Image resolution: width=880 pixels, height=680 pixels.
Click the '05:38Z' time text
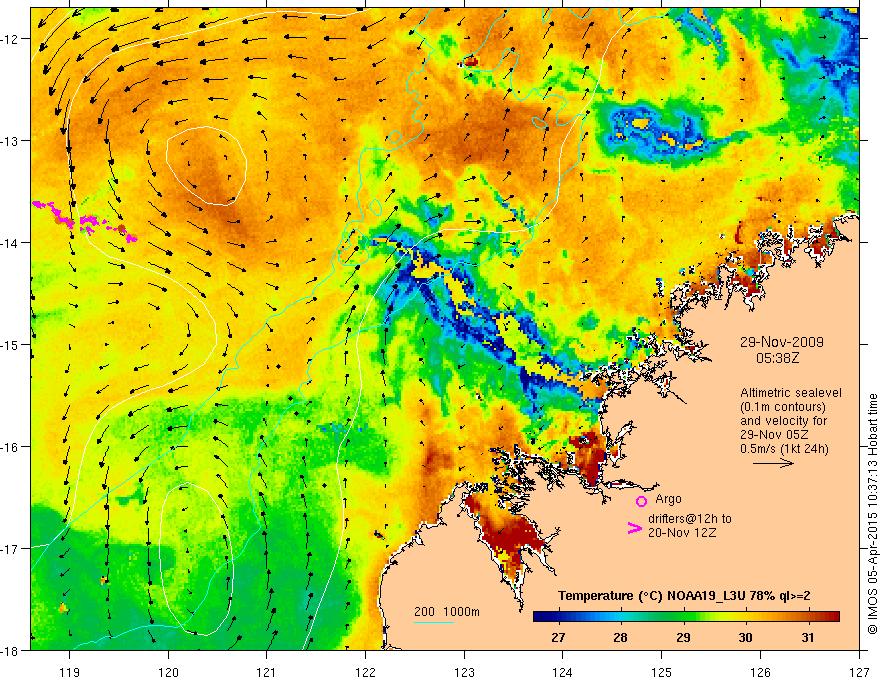[x=777, y=358]
